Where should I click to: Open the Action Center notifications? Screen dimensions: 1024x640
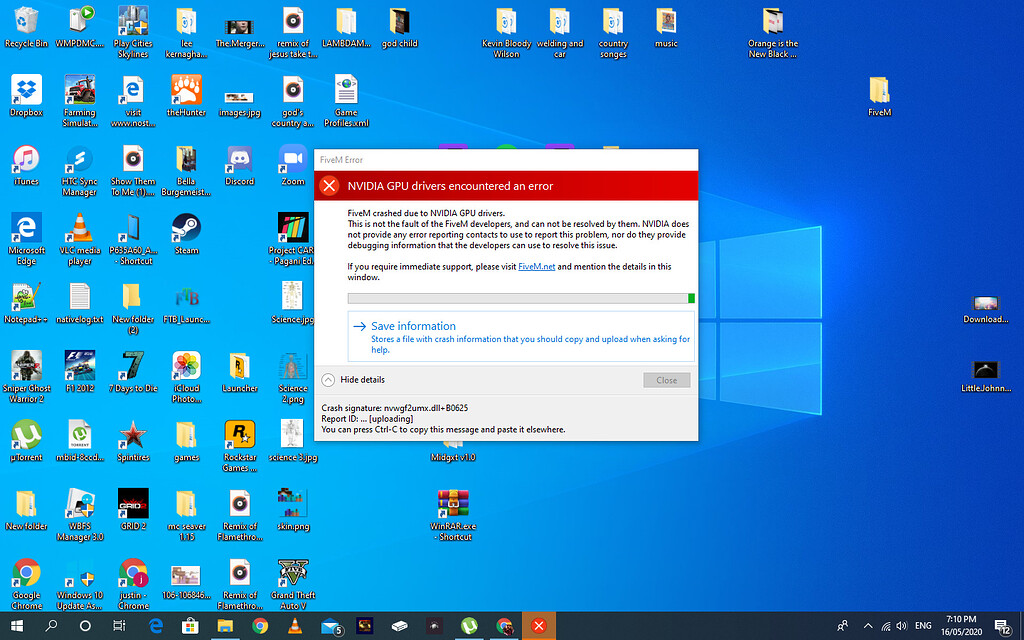1004,626
